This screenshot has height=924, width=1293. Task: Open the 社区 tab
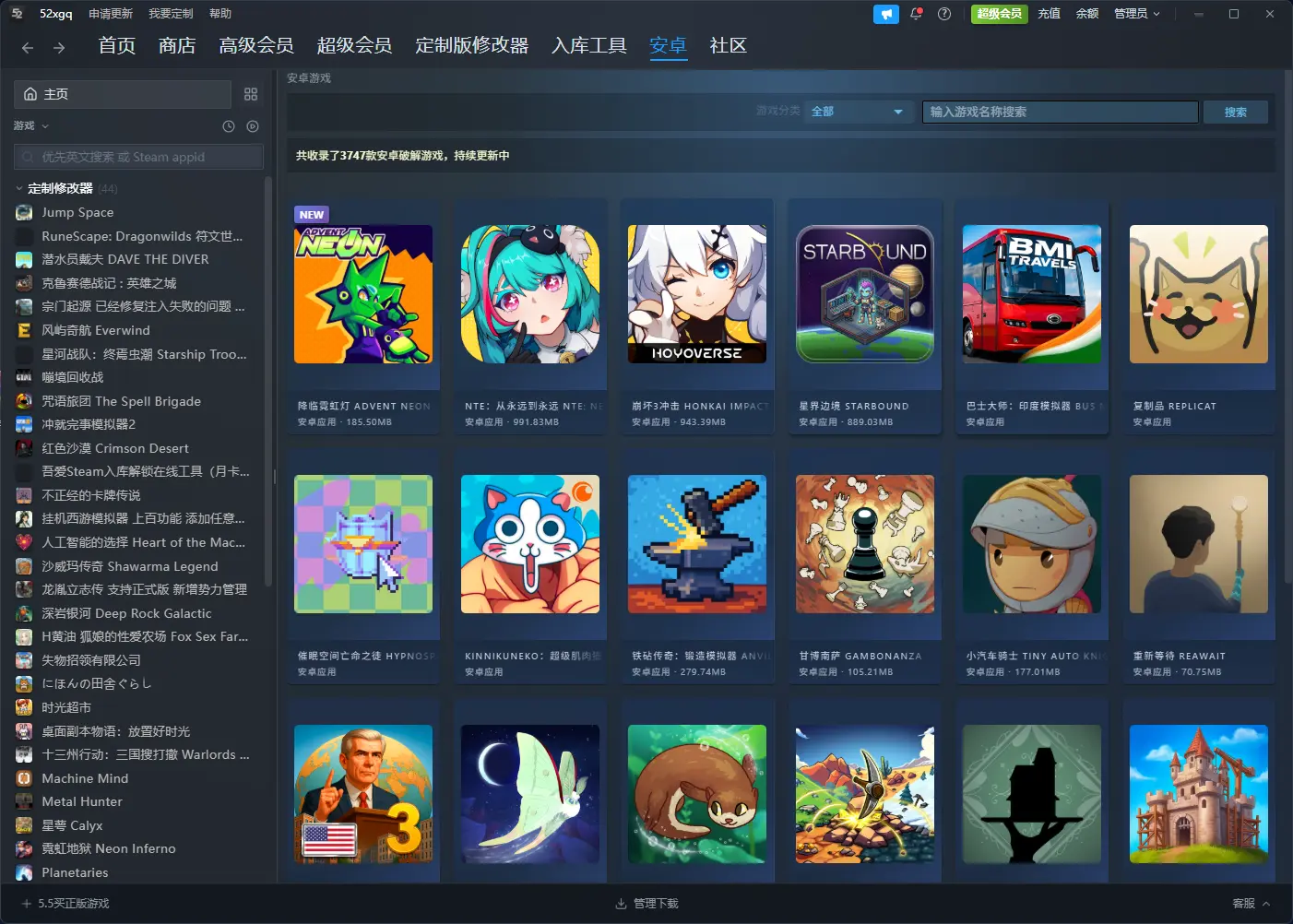(x=728, y=45)
